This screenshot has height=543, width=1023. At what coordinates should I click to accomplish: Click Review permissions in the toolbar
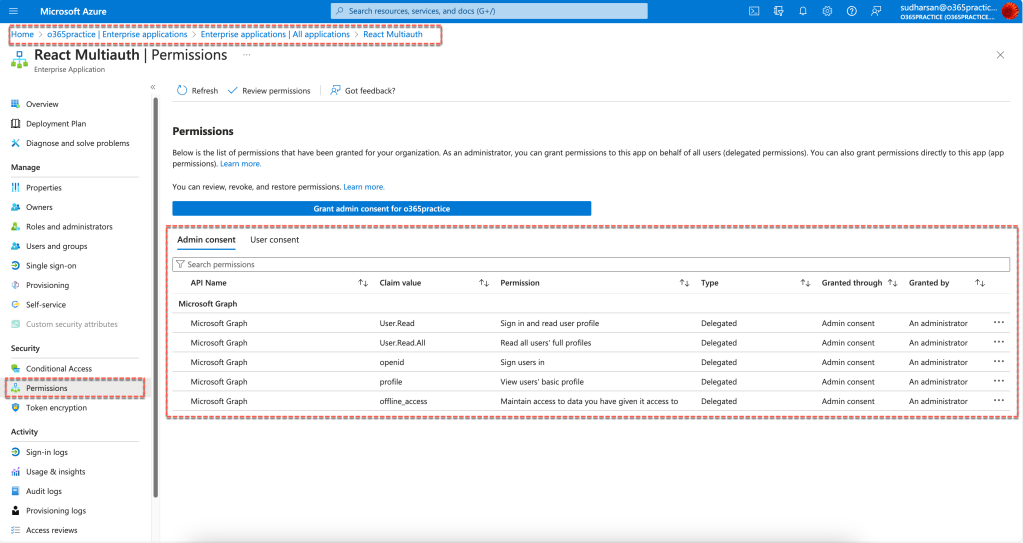pyautogui.click(x=269, y=91)
